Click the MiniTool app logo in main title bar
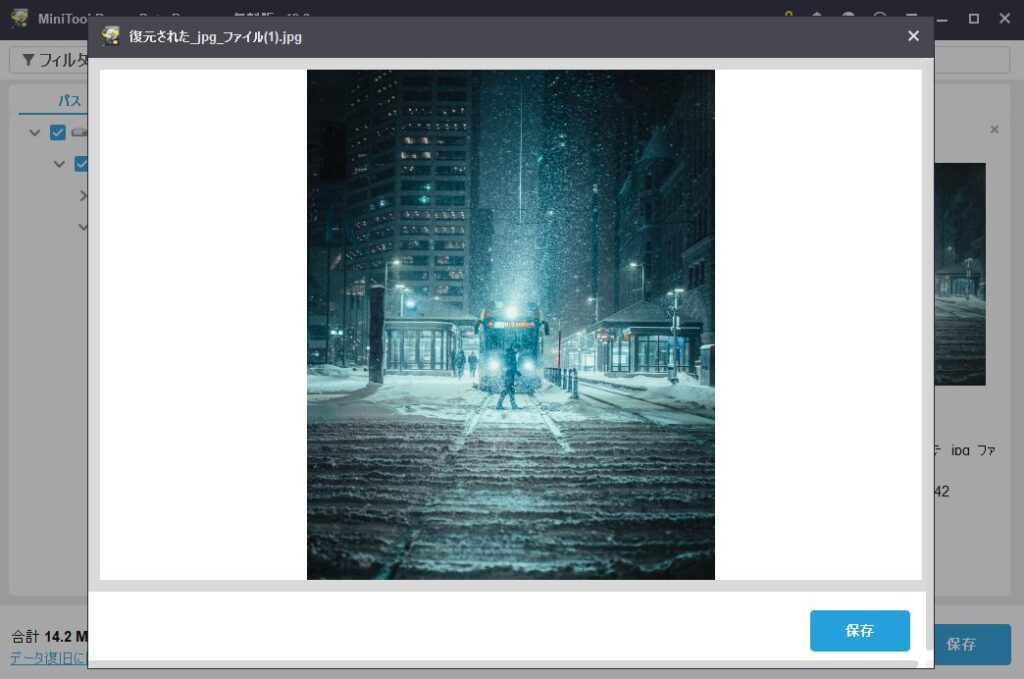Image resolution: width=1024 pixels, height=679 pixels. tap(19, 18)
